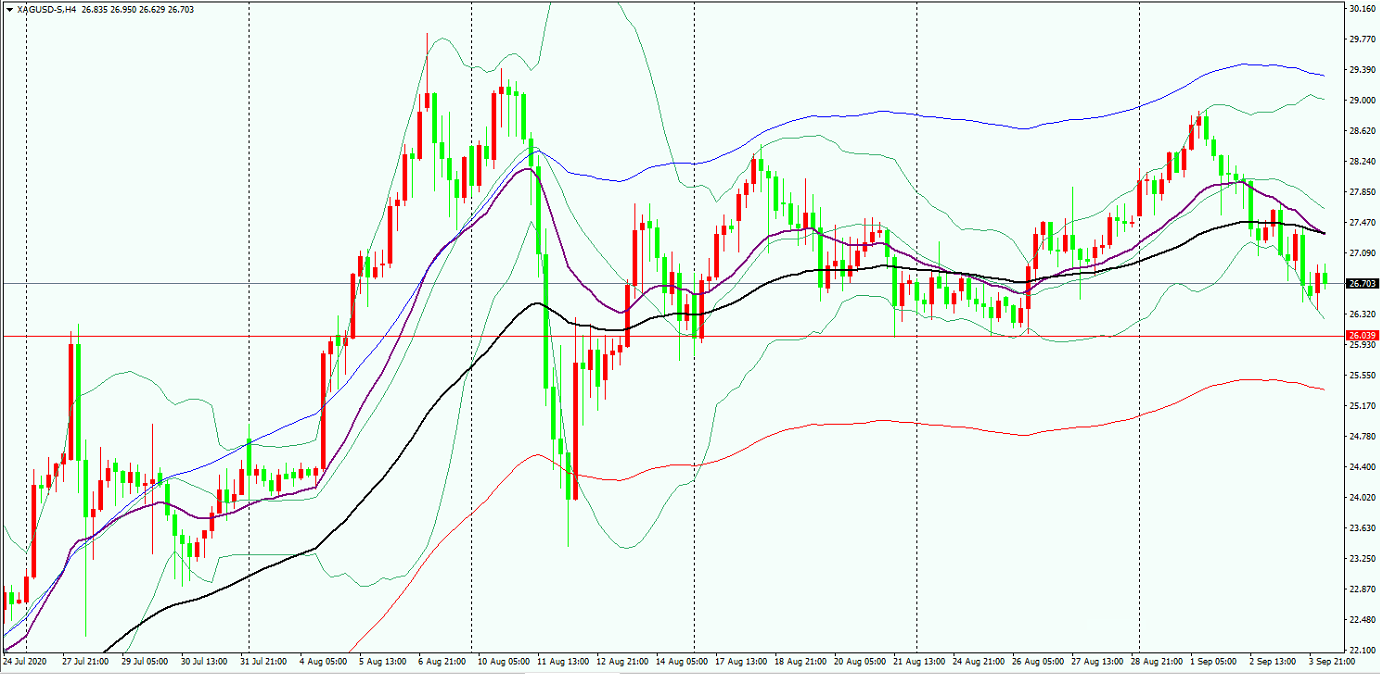Click the OHLC values in chart header
Screen dimensions: 1380x674
139,9
